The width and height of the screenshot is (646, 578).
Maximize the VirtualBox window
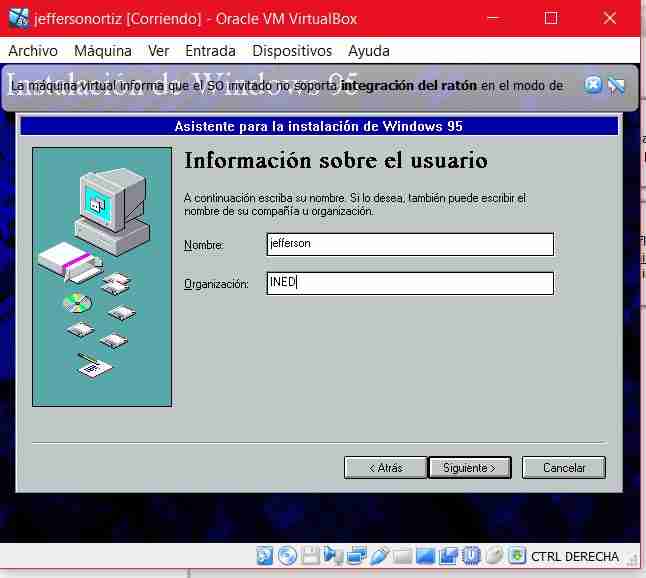tap(551, 18)
